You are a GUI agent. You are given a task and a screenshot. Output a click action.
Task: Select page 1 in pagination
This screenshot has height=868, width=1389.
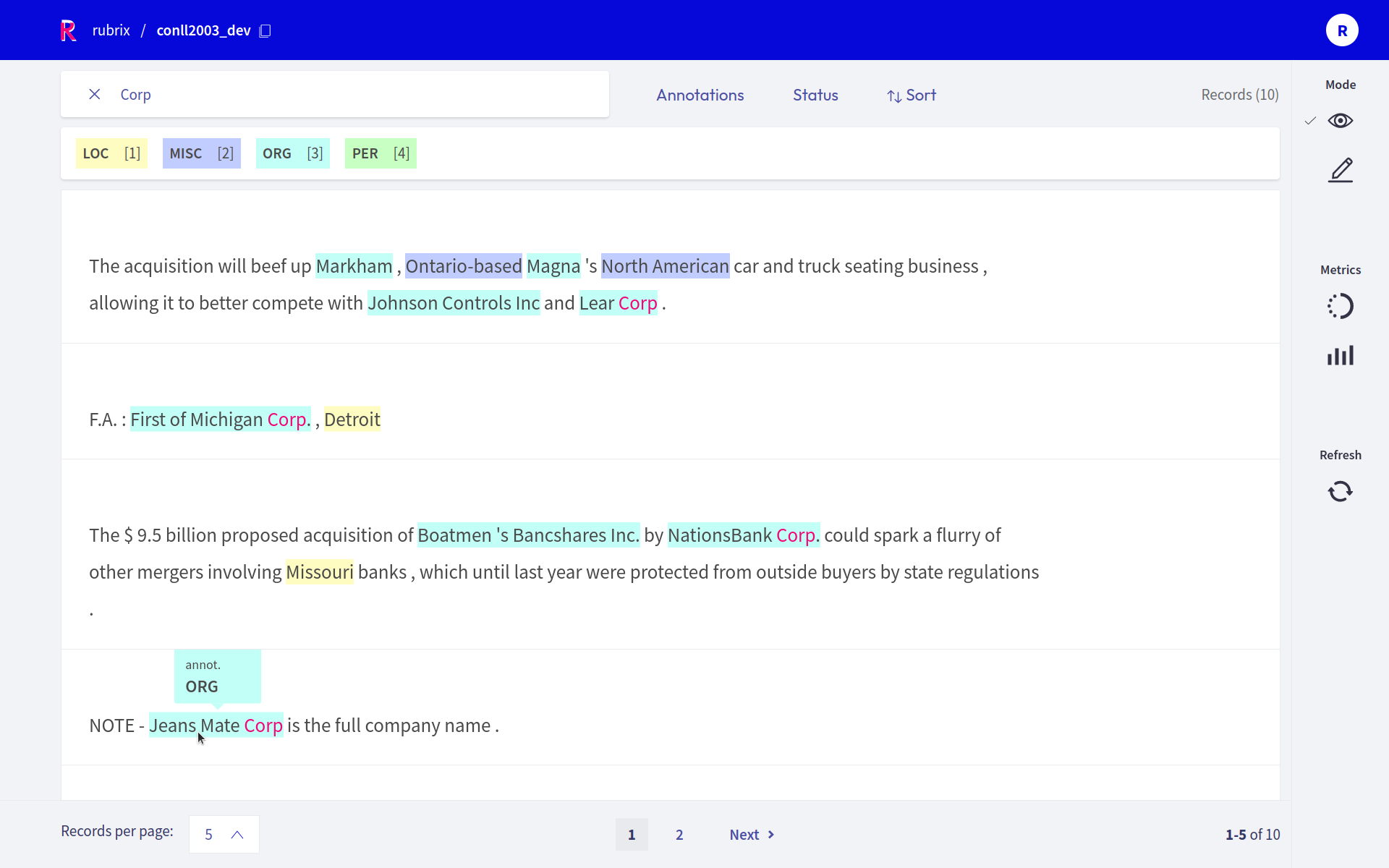(x=632, y=835)
